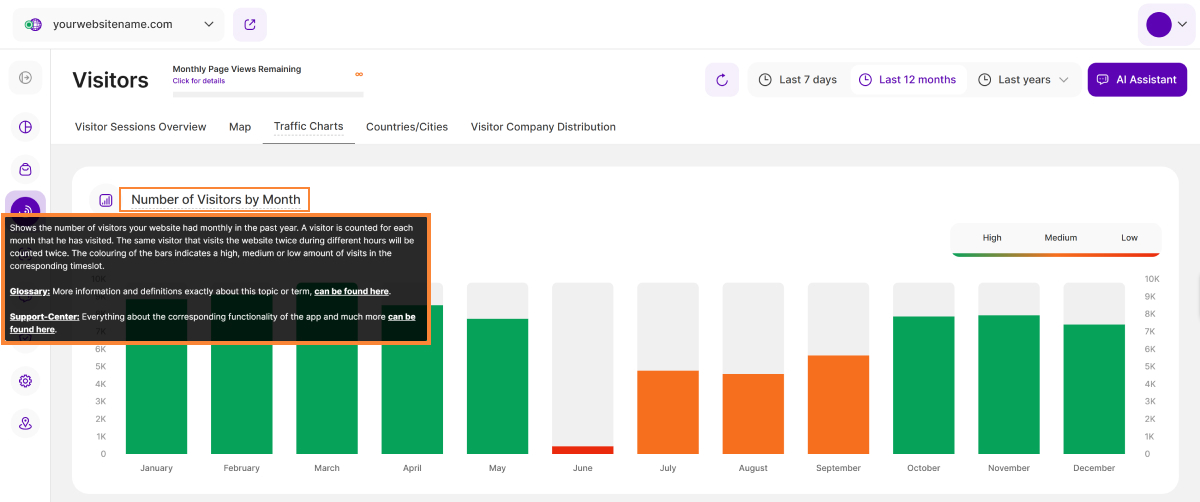Open the AI Assistant

point(1136,80)
